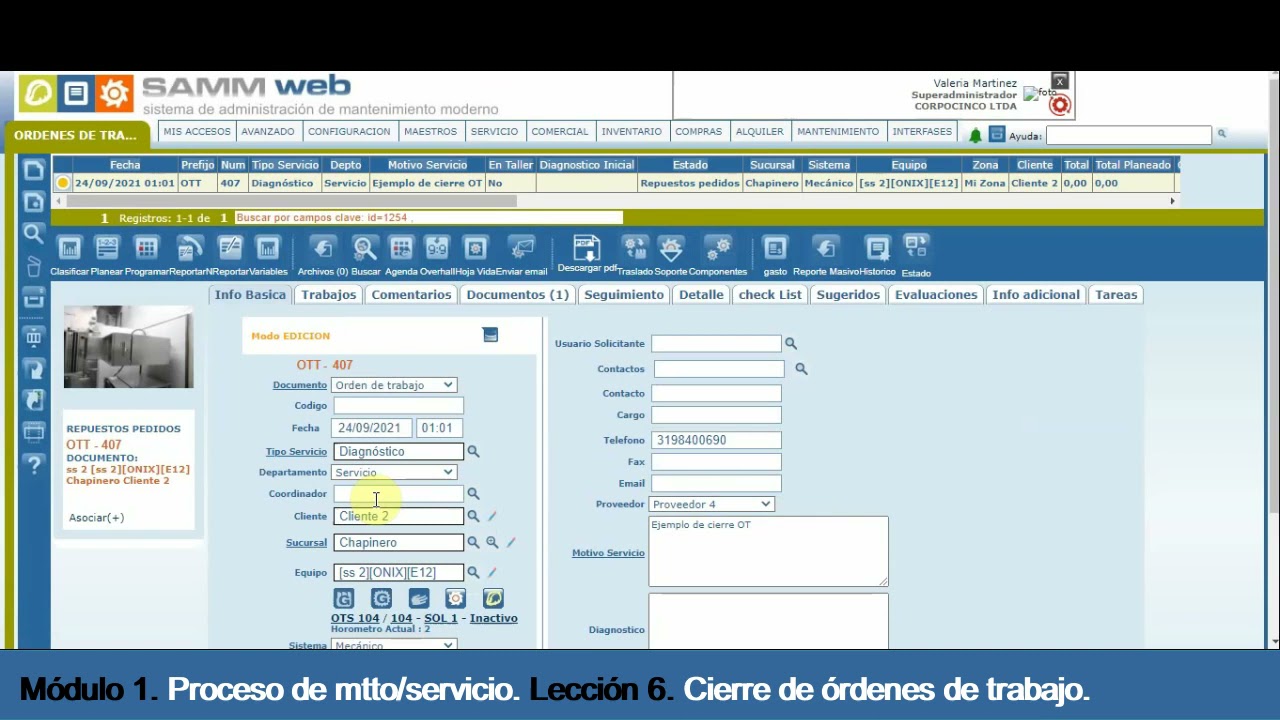Expand the Documento dropdown
Screen dimensions: 1280x720
point(394,385)
